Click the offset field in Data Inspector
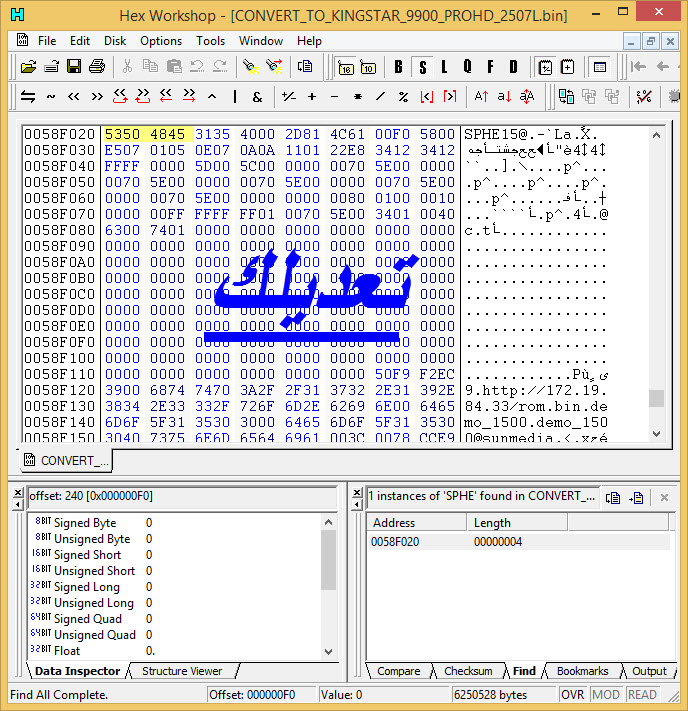The image size is (688, 711). 183,496
